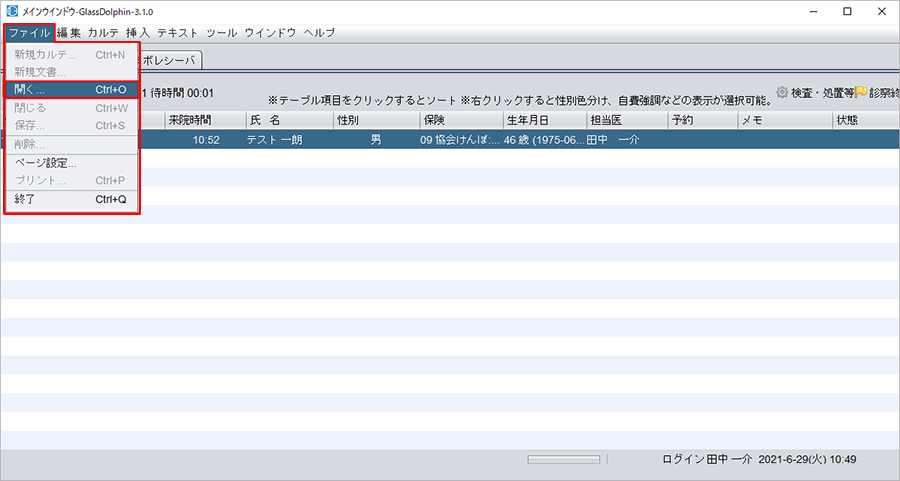Sort table by 性別 column header

coord(377,121)
